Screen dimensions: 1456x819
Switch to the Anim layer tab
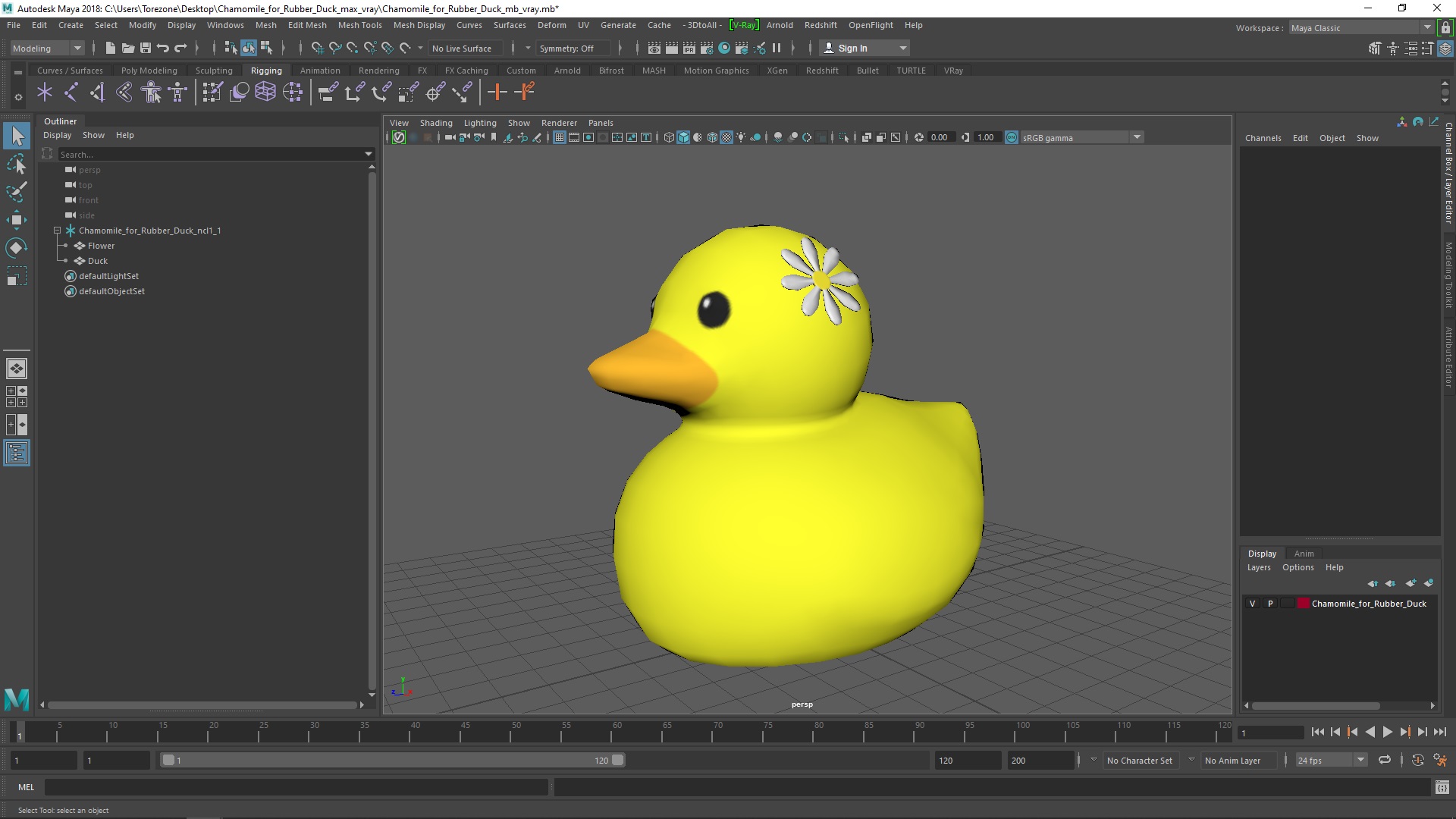click(x=1304, y=554)
